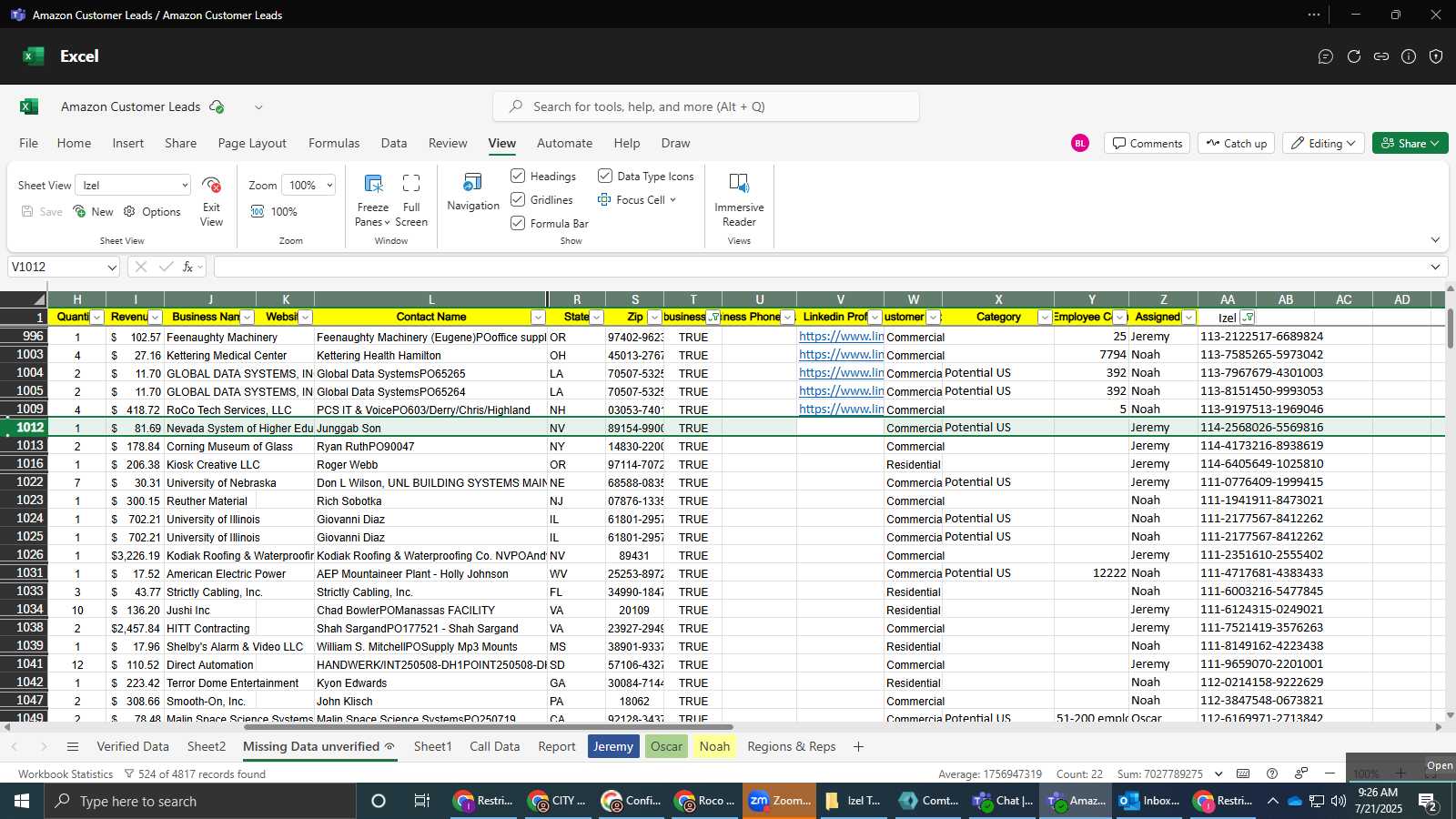Open the LinkedIn link in row 996

coord(841,337)
